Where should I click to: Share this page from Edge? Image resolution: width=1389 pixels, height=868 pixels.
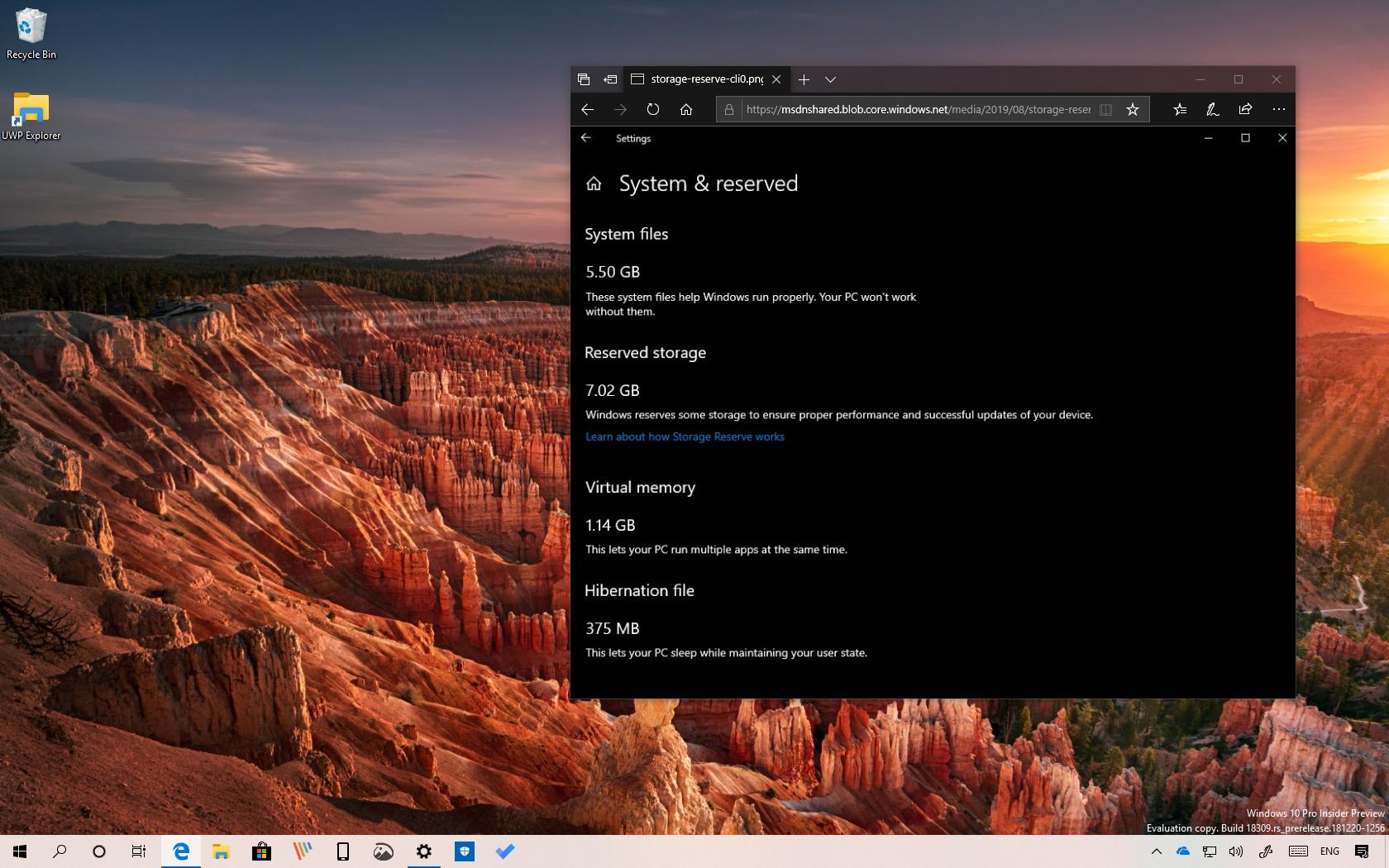1246,109
